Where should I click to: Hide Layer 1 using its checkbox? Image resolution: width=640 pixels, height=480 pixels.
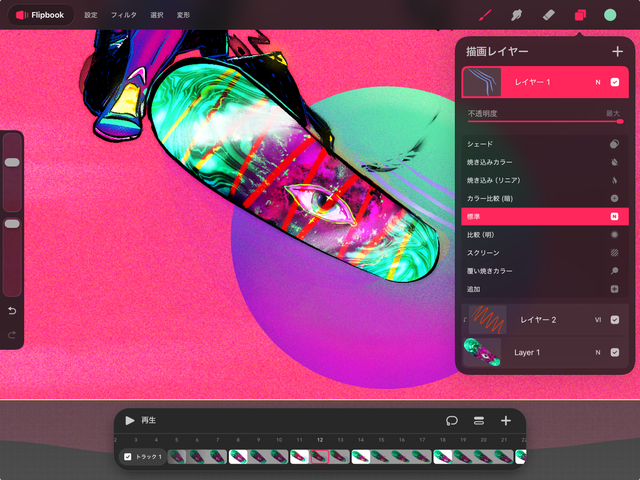click(x=615, y=352)
